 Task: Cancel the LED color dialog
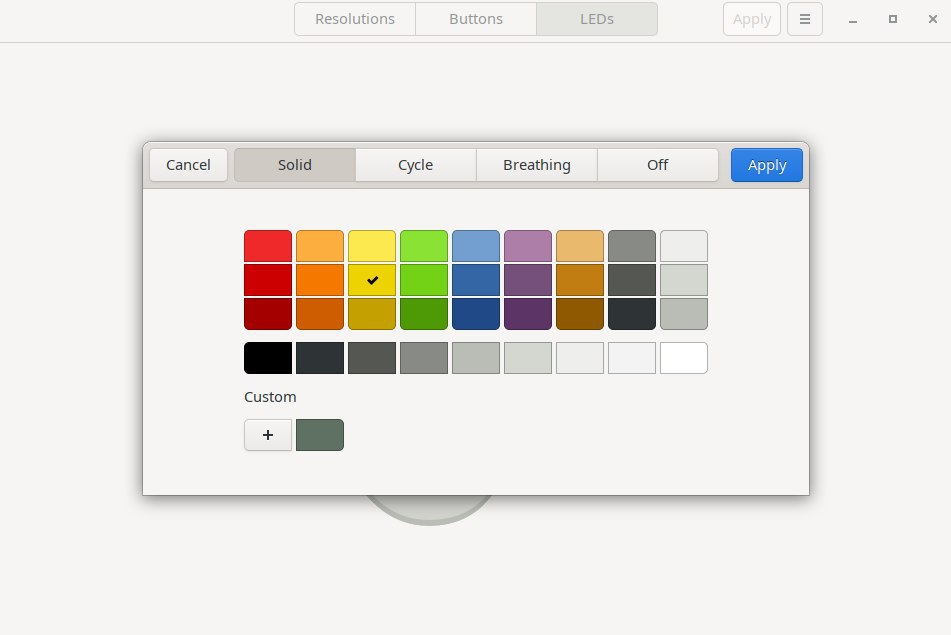188,165
